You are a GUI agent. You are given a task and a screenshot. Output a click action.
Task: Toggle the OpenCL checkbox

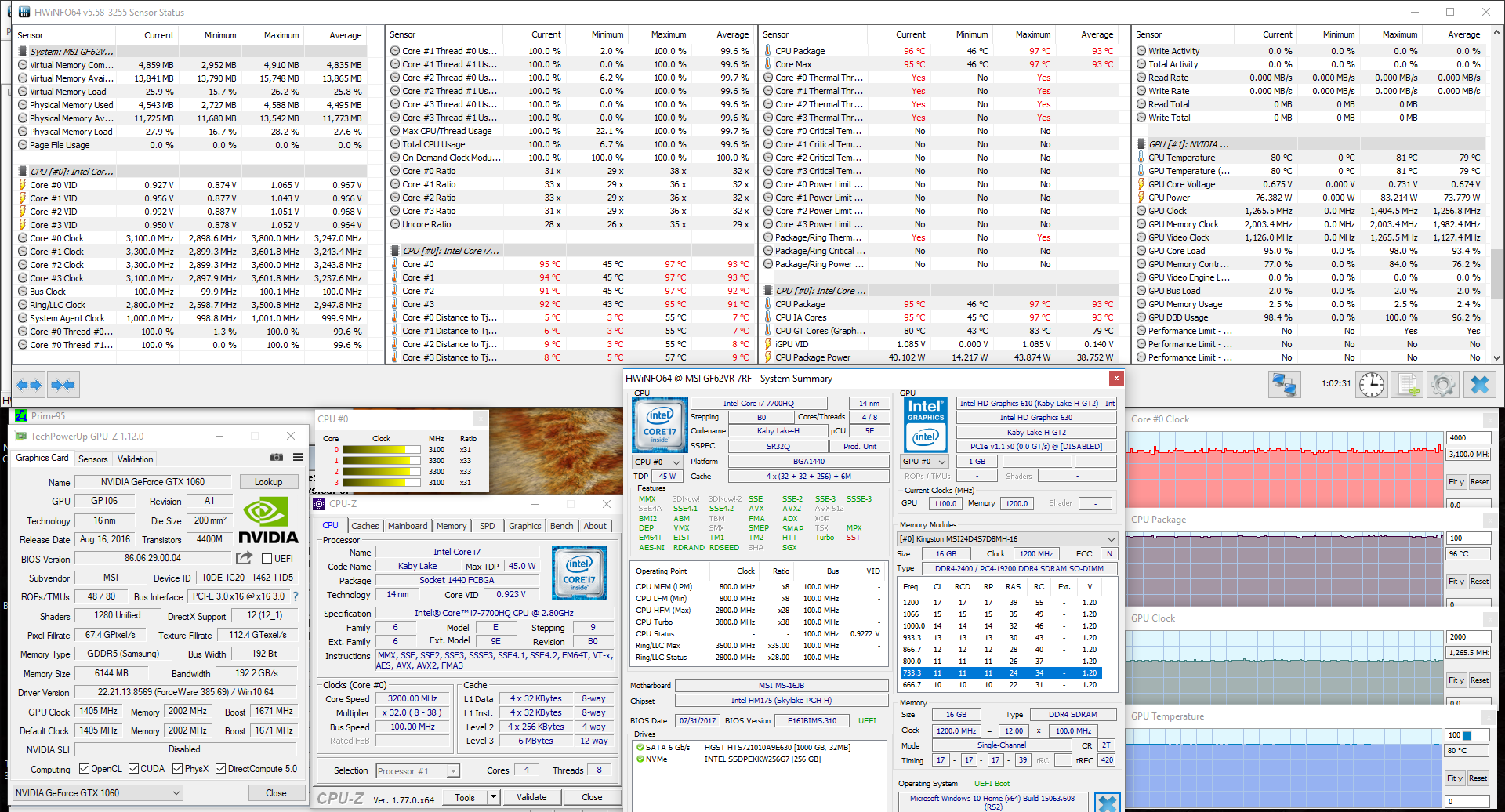click(x=84, y=769)
